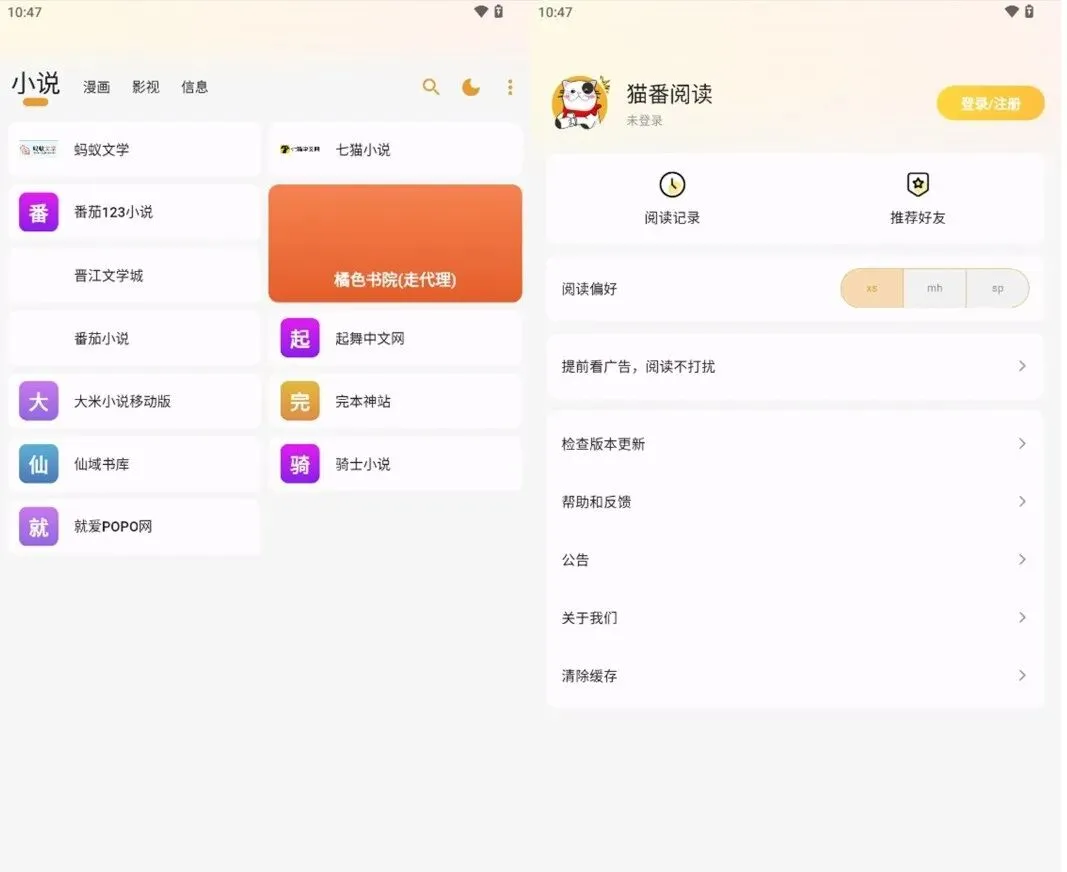
Task: Switch to 漫画 tab
Action: tap(97, 87)
